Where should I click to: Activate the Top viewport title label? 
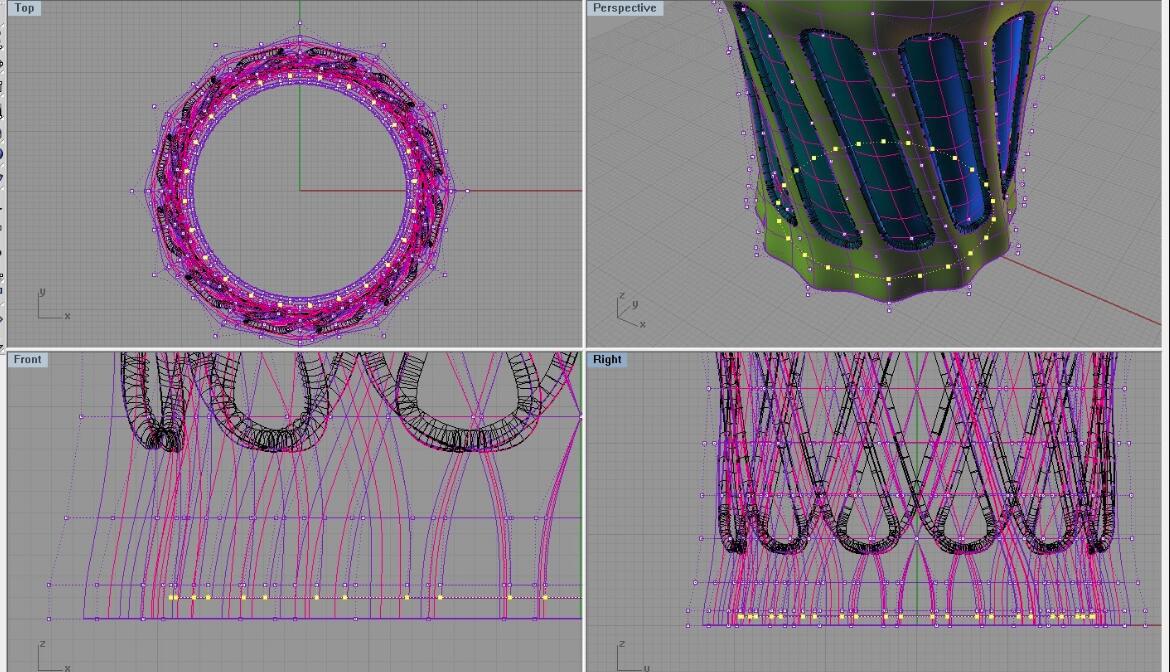pos(24,8)
